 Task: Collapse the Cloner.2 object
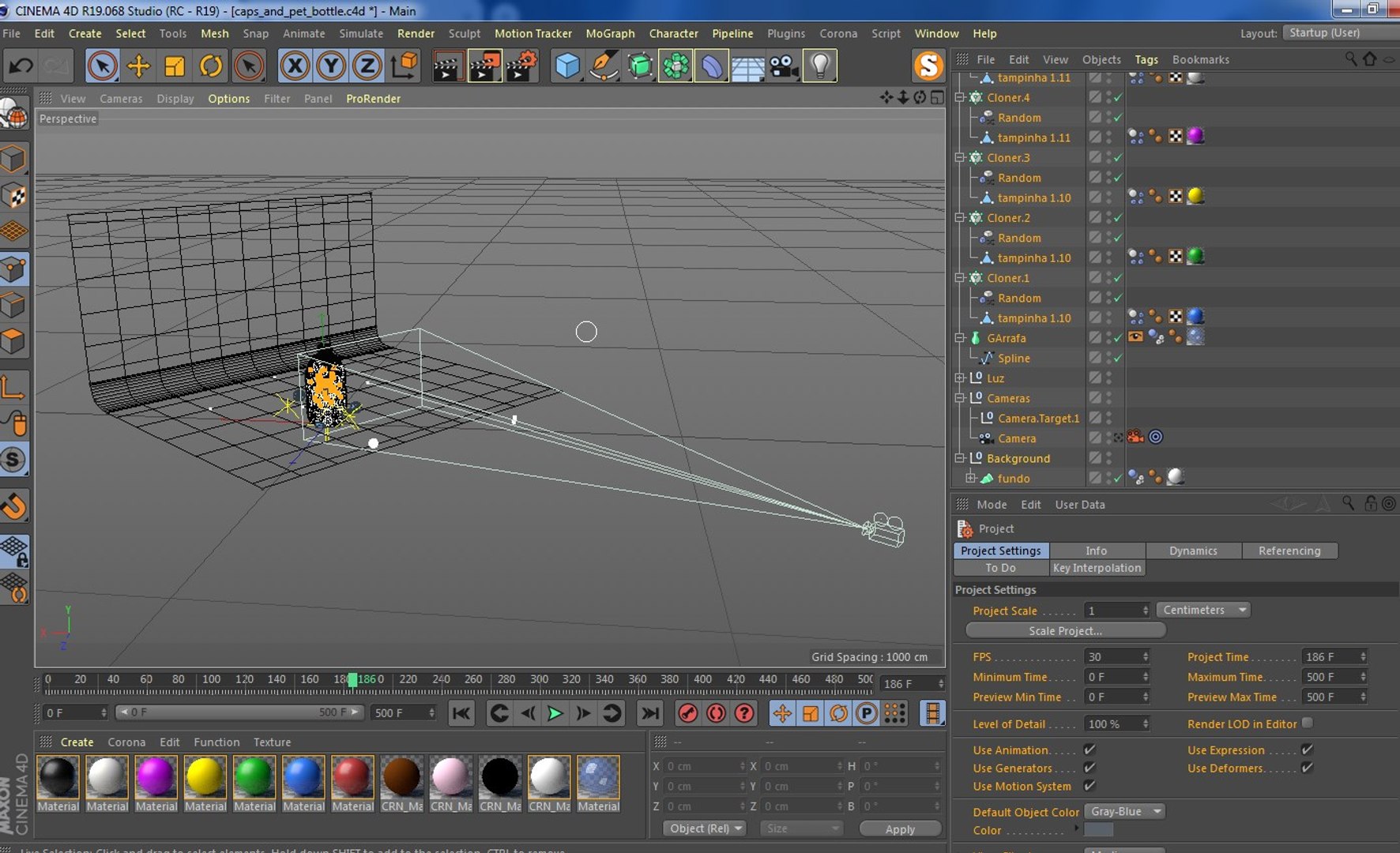960,218
